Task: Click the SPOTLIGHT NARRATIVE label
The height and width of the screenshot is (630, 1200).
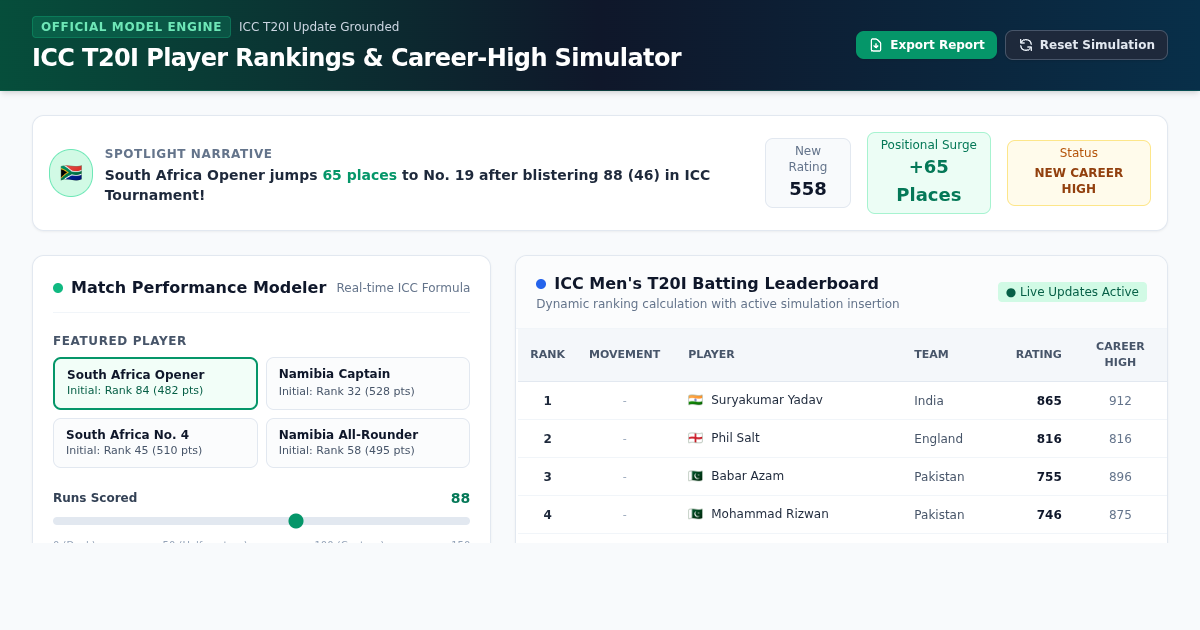Action: click(188, 154)
